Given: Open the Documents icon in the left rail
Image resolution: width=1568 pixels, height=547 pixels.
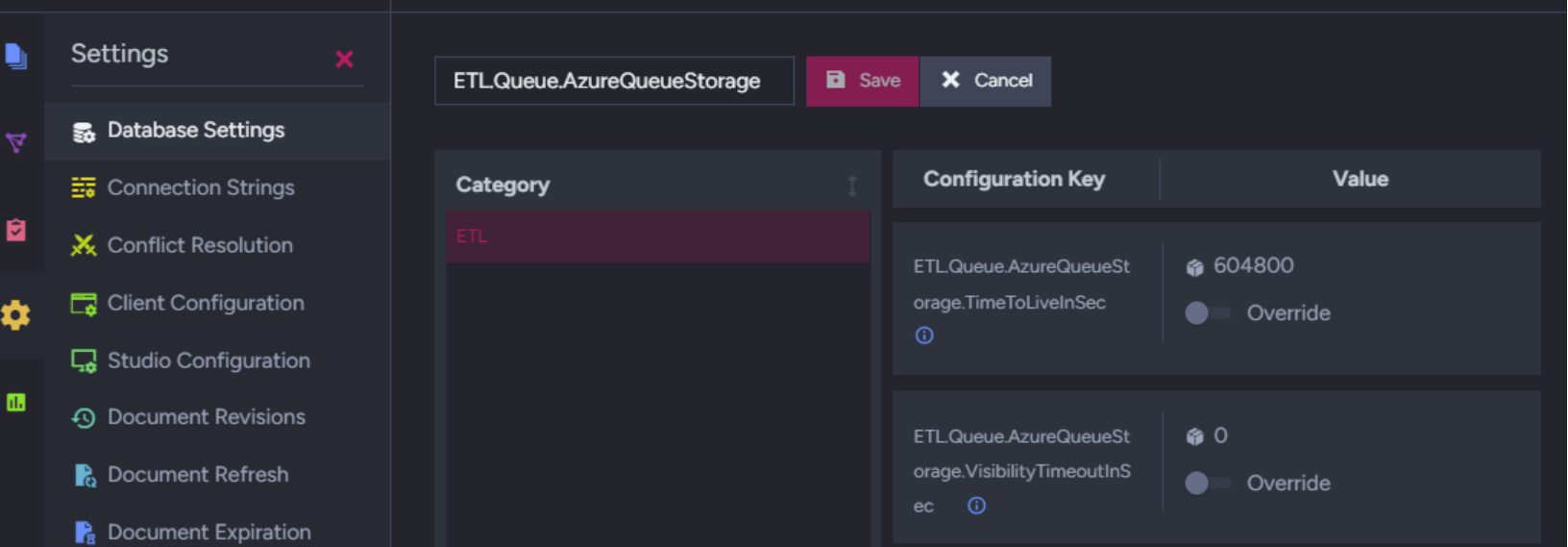Looking at the screenshot, I should click(x=15, y=56).
